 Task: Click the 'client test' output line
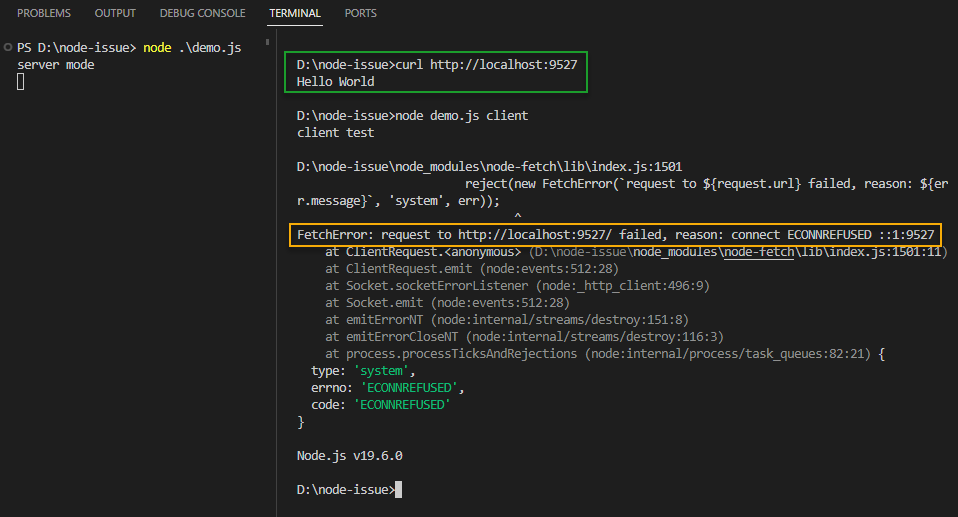coord(336,133)
